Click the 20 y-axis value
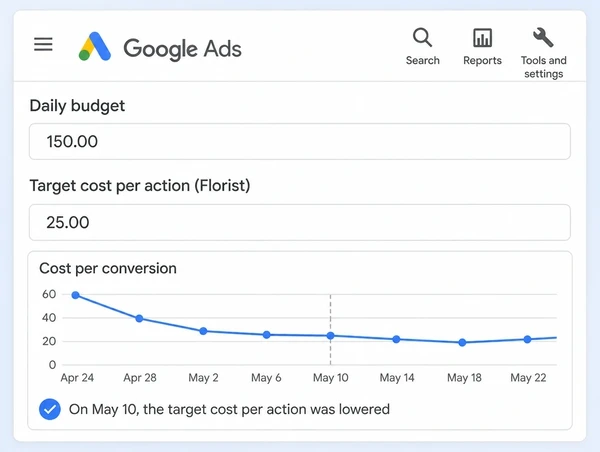Viewport: 600px width, 452px height. click(x=49, y=341)
